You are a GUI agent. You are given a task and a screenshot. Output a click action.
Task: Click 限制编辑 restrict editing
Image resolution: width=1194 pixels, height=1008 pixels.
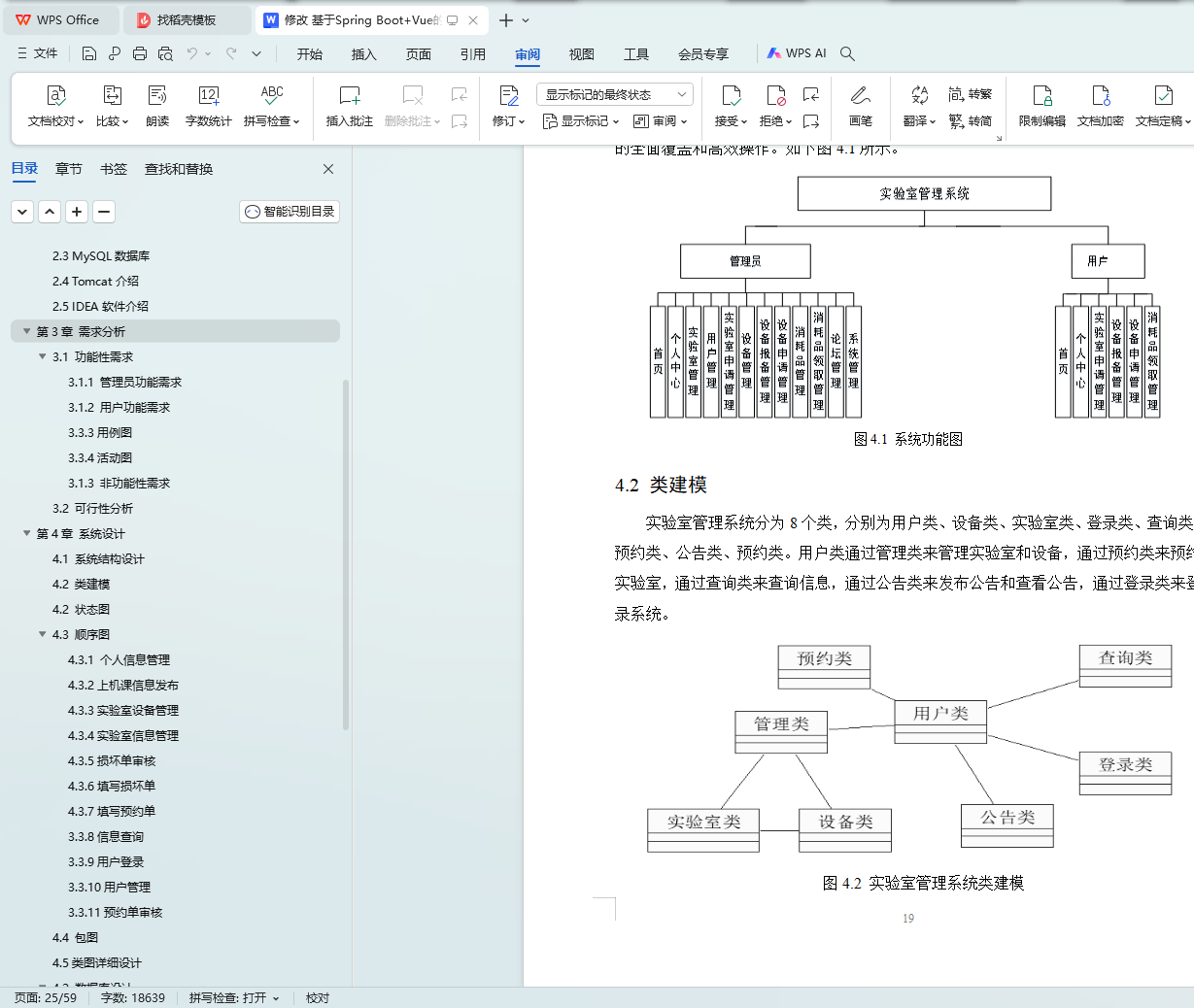tap(1042, 107)
